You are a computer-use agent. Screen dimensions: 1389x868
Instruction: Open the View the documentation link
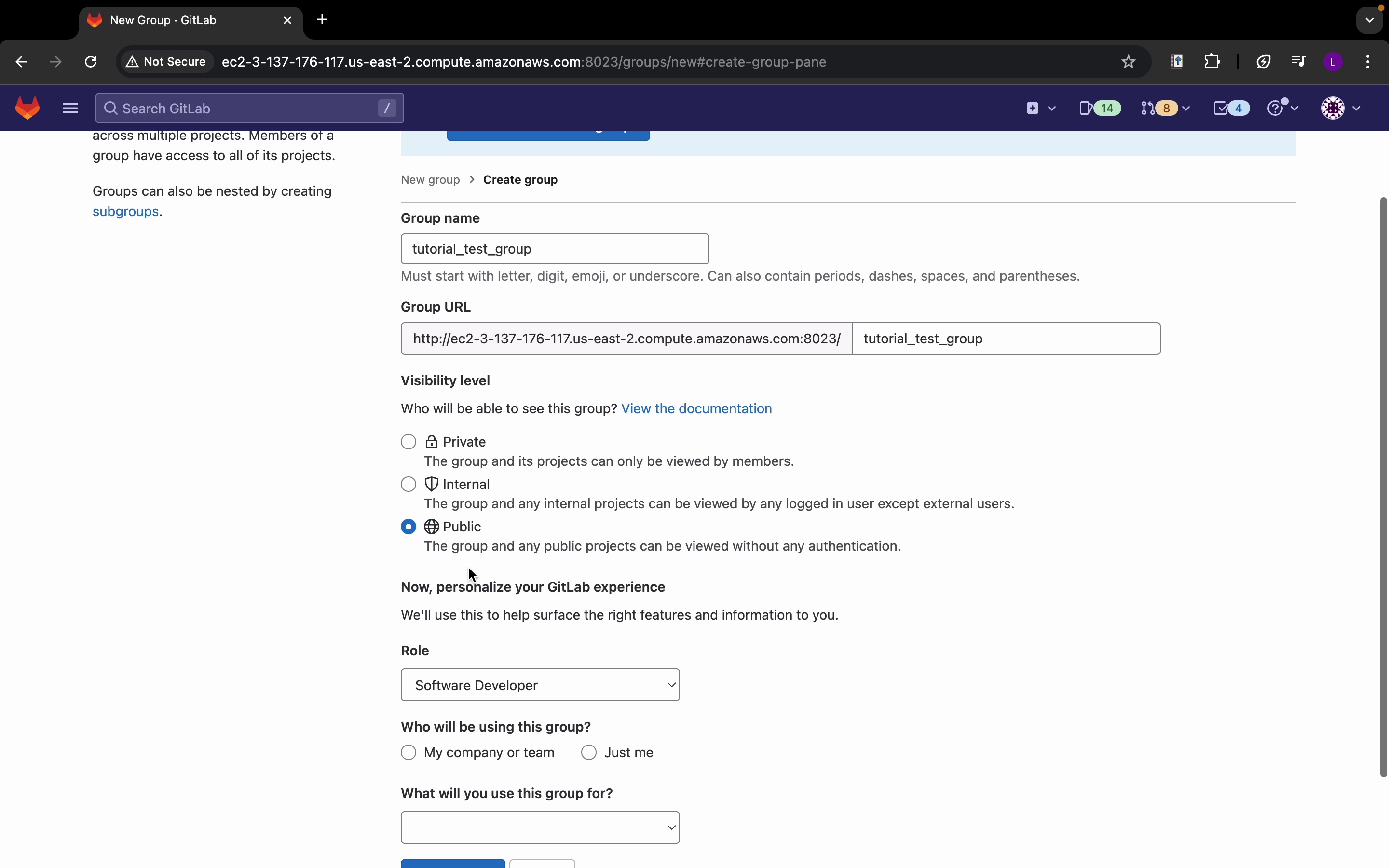click(696, 409)
